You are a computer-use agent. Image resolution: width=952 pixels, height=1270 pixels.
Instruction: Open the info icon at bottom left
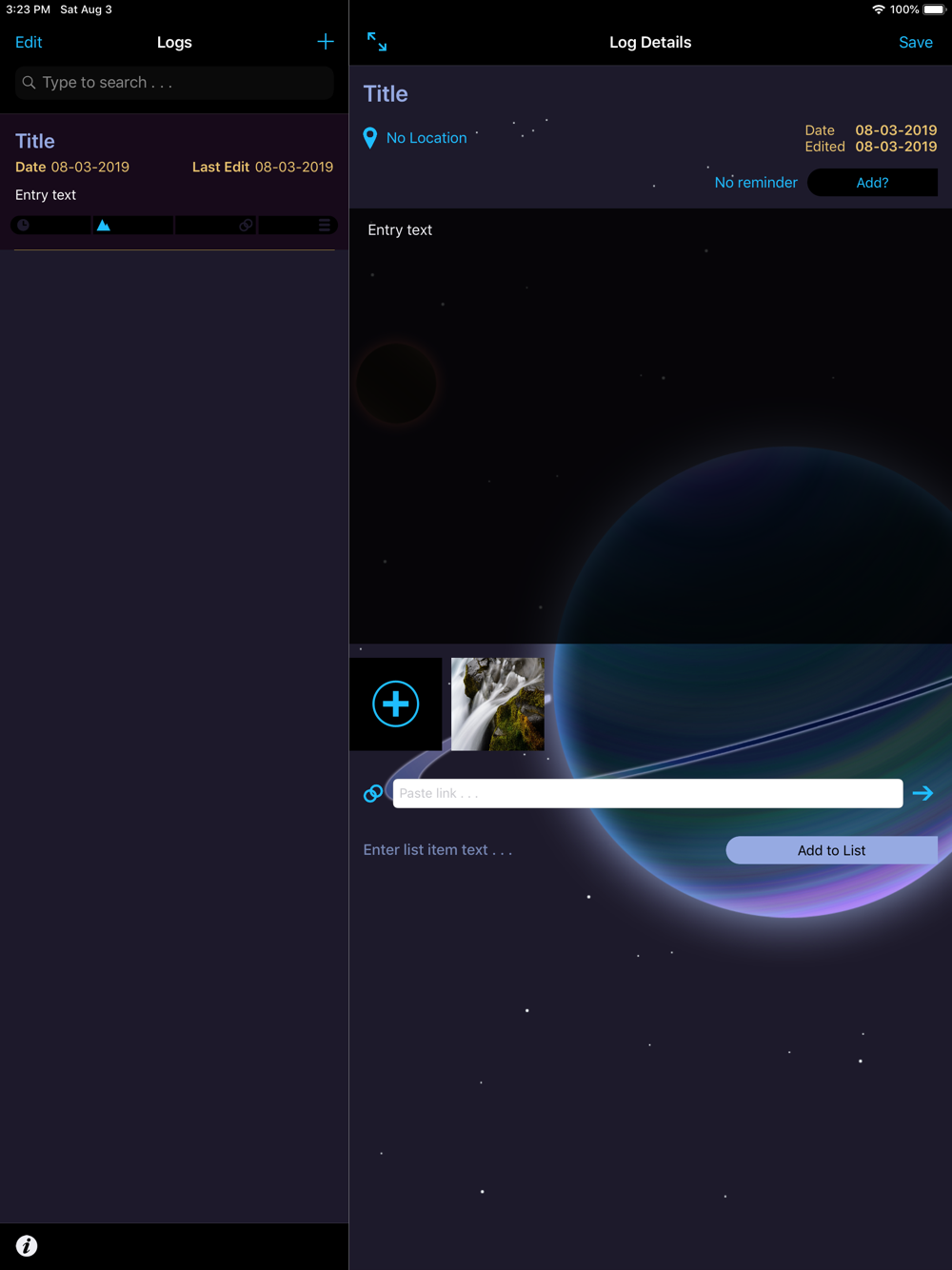pos(27,1245)
